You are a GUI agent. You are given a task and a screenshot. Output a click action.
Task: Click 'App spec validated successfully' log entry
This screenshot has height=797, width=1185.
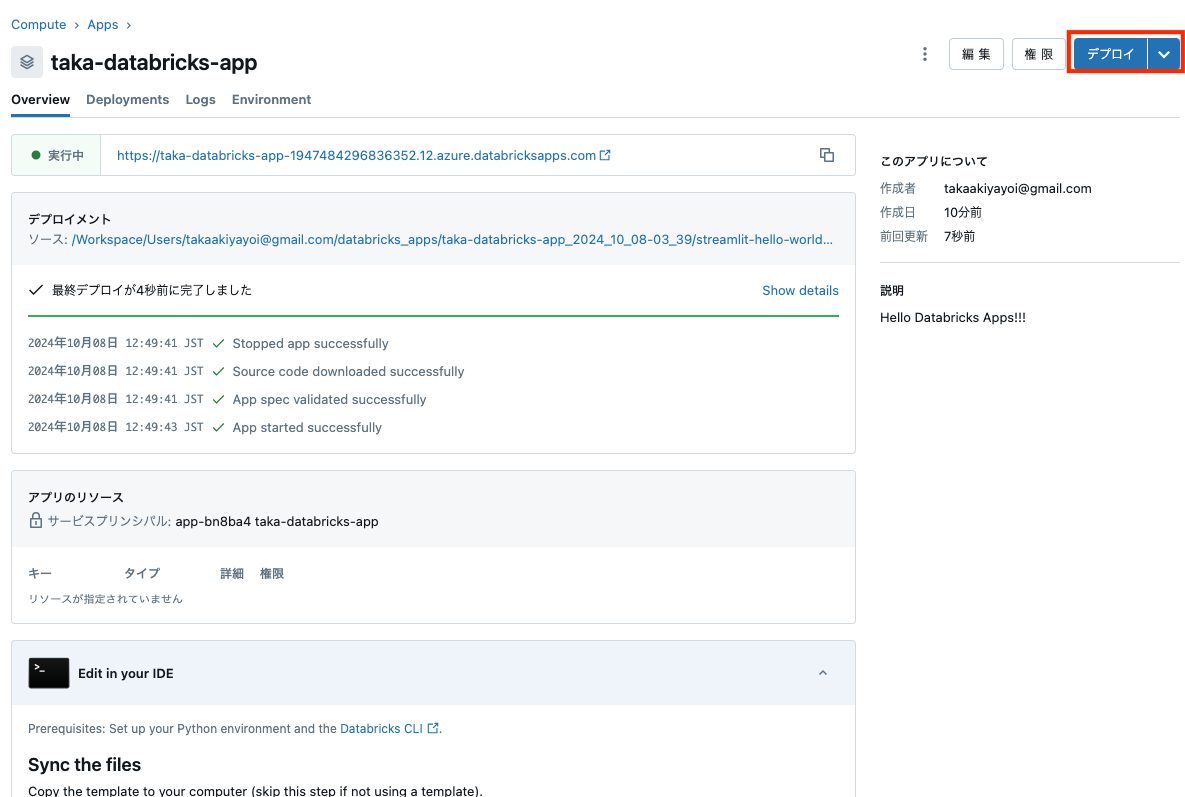pos(330,399)
